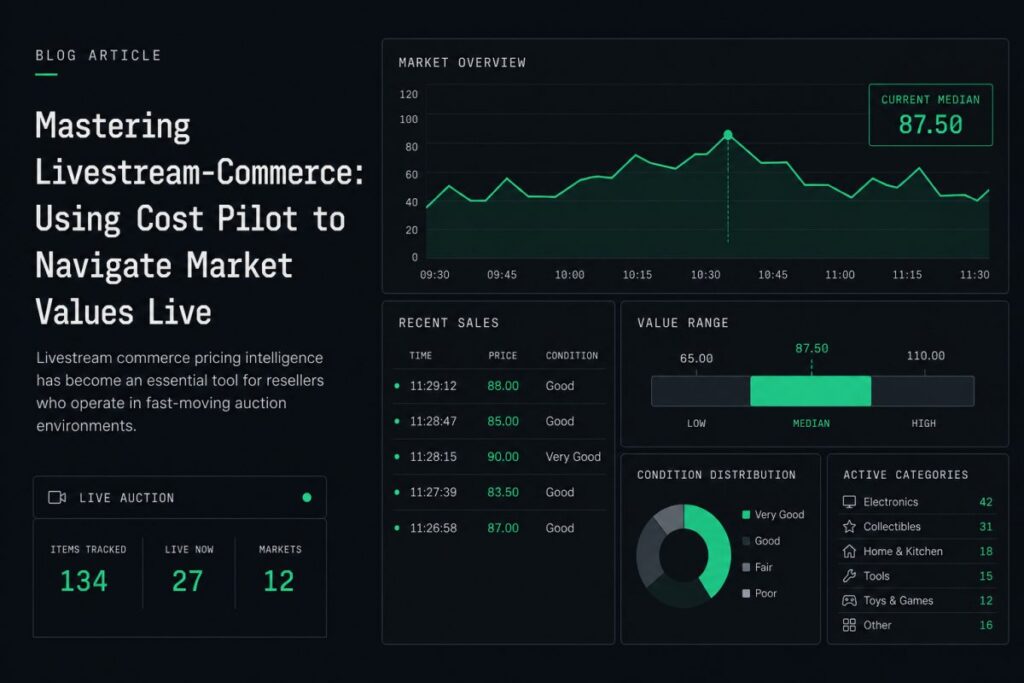Click the 10:00 chart axis label
This screenshot has height=683, width=1024.
[x=569, y=275]
